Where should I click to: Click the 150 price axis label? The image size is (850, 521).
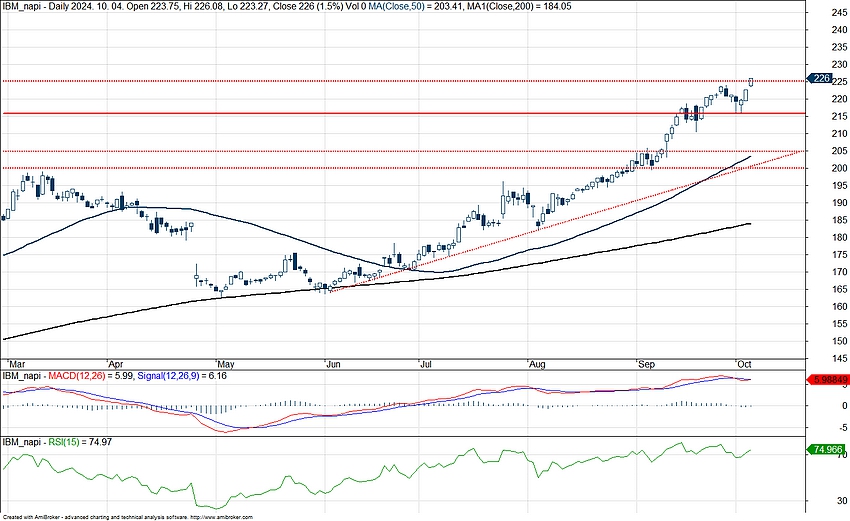[x=839, y=342]
